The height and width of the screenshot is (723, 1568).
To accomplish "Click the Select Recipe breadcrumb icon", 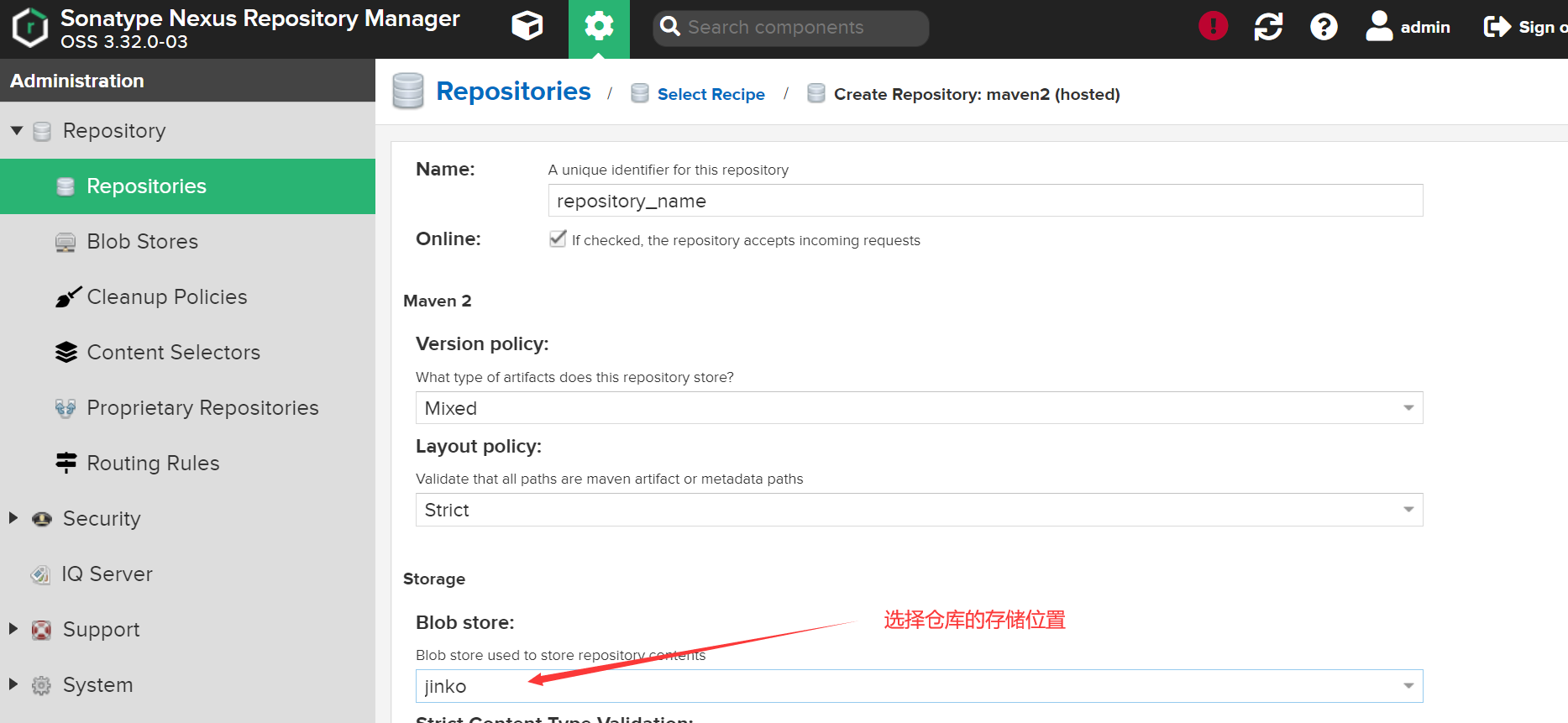I will pyautogui.click(x=640, y=93).
